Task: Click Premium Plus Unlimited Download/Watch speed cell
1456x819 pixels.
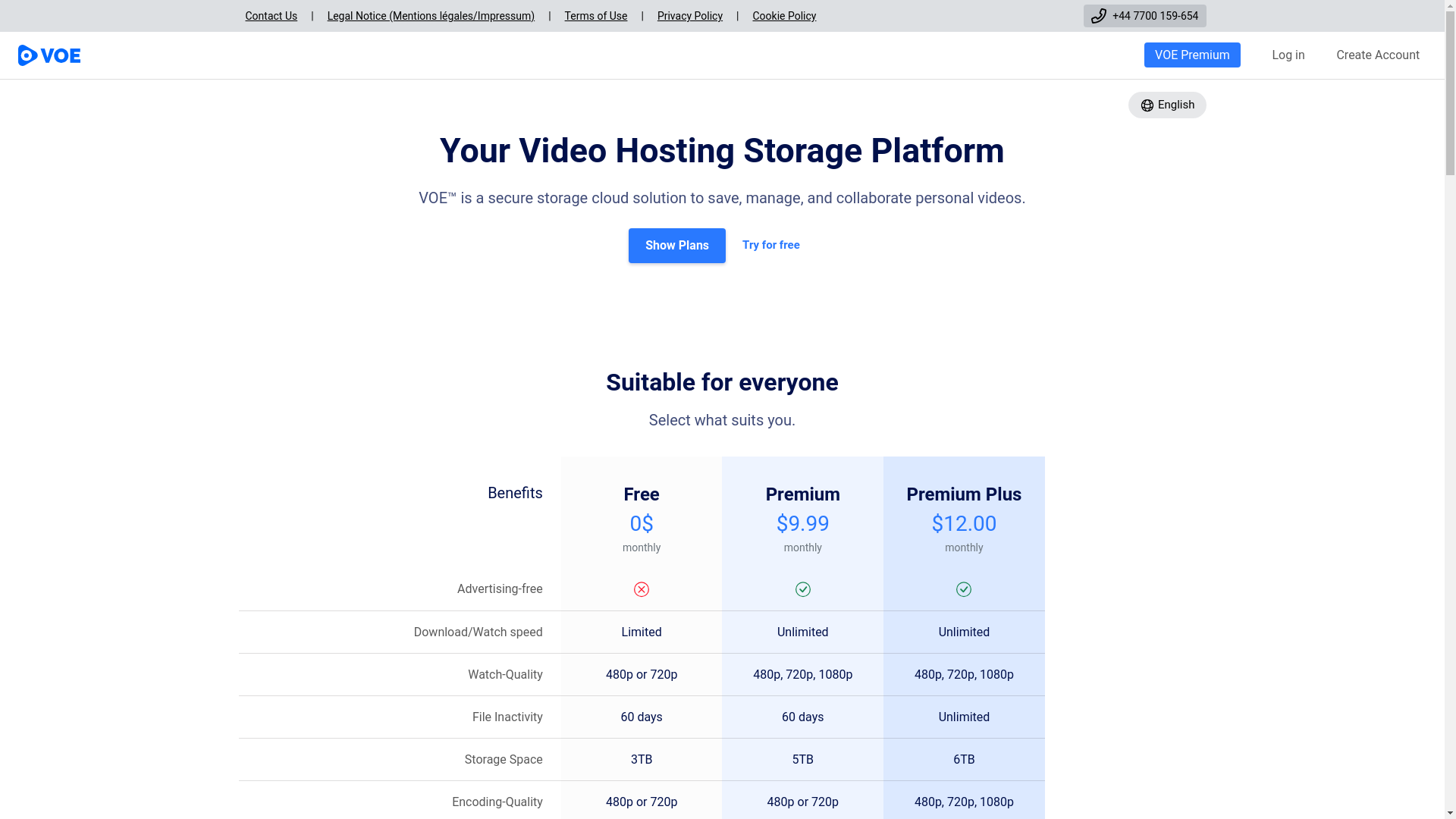Action: (x=964, y=632)
